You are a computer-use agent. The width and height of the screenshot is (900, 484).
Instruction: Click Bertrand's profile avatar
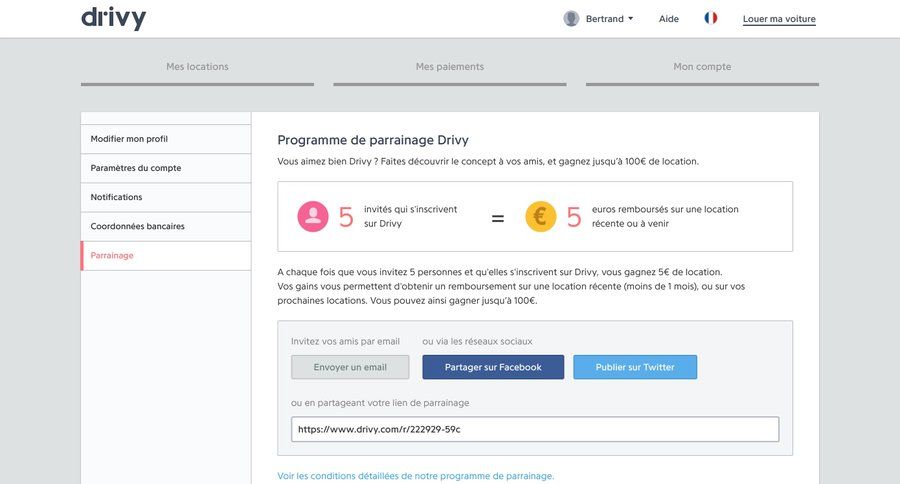pos(571,18)
